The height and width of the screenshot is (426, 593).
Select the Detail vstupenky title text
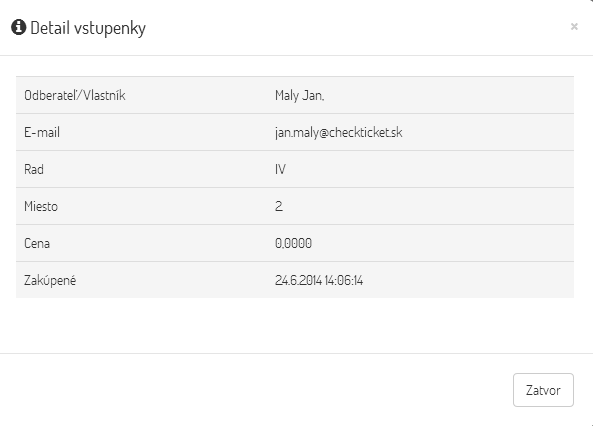(88, 28)
